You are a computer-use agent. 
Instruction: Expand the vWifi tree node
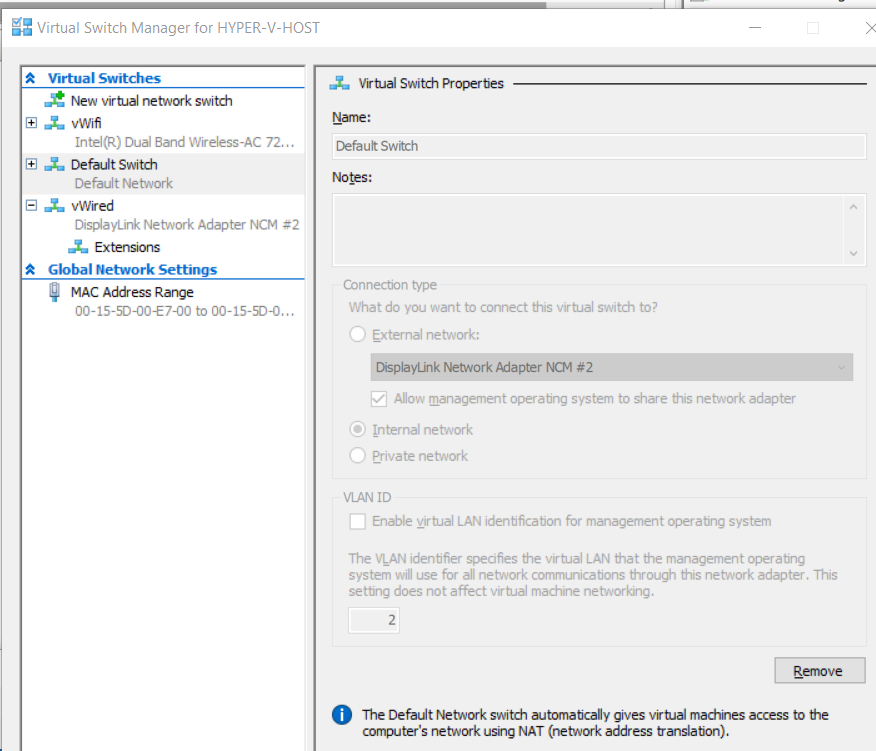click(32, 123)
